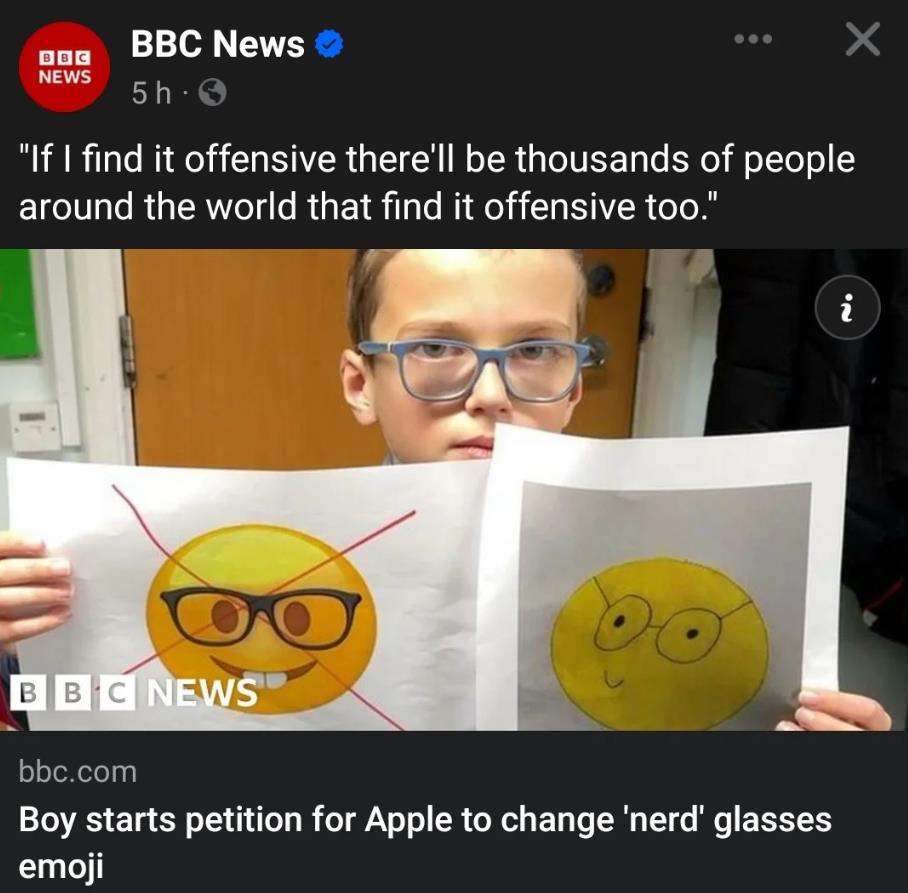Click the door lock in photo

pyautogui.click(x=601, y=279)
